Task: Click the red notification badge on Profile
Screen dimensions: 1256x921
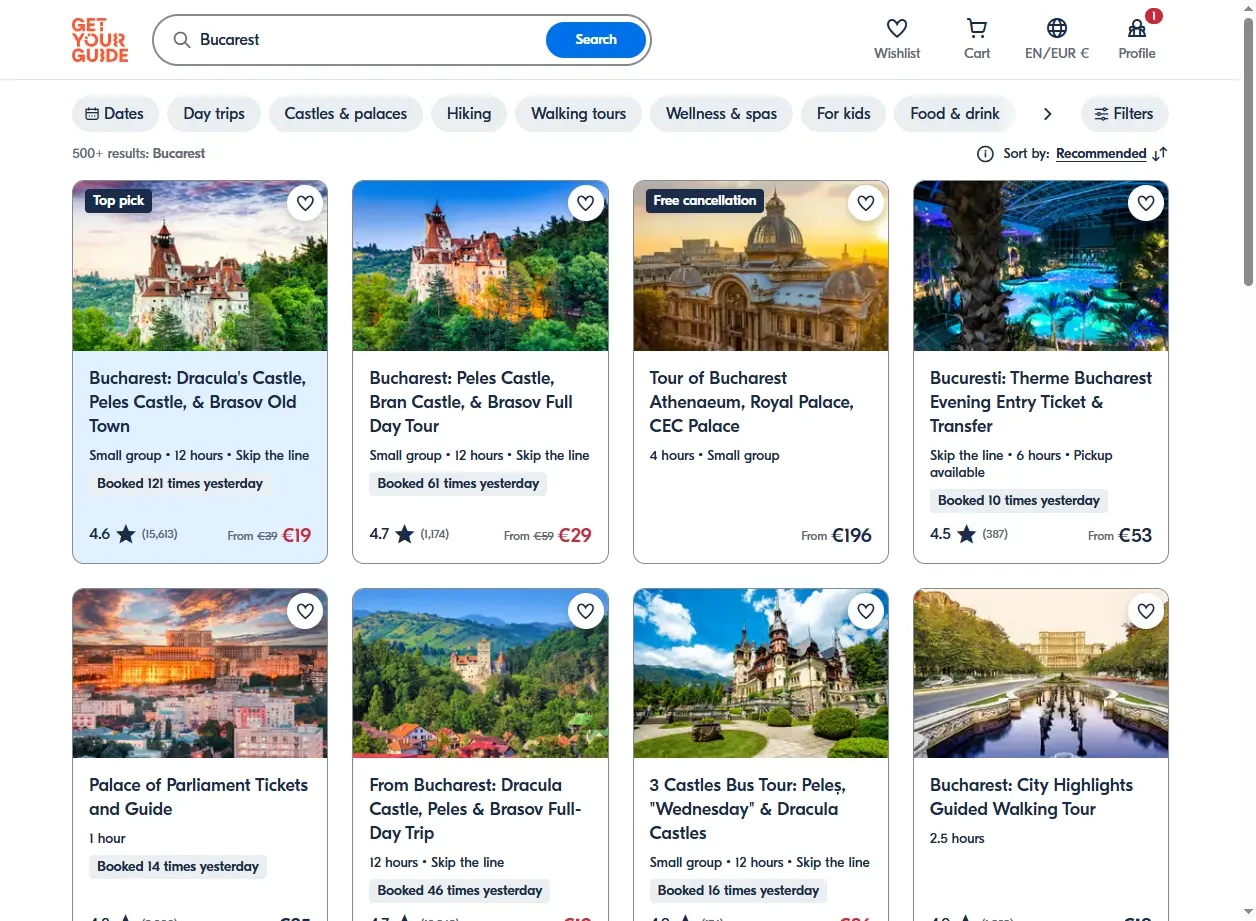Action: (x=1154, y=16)
